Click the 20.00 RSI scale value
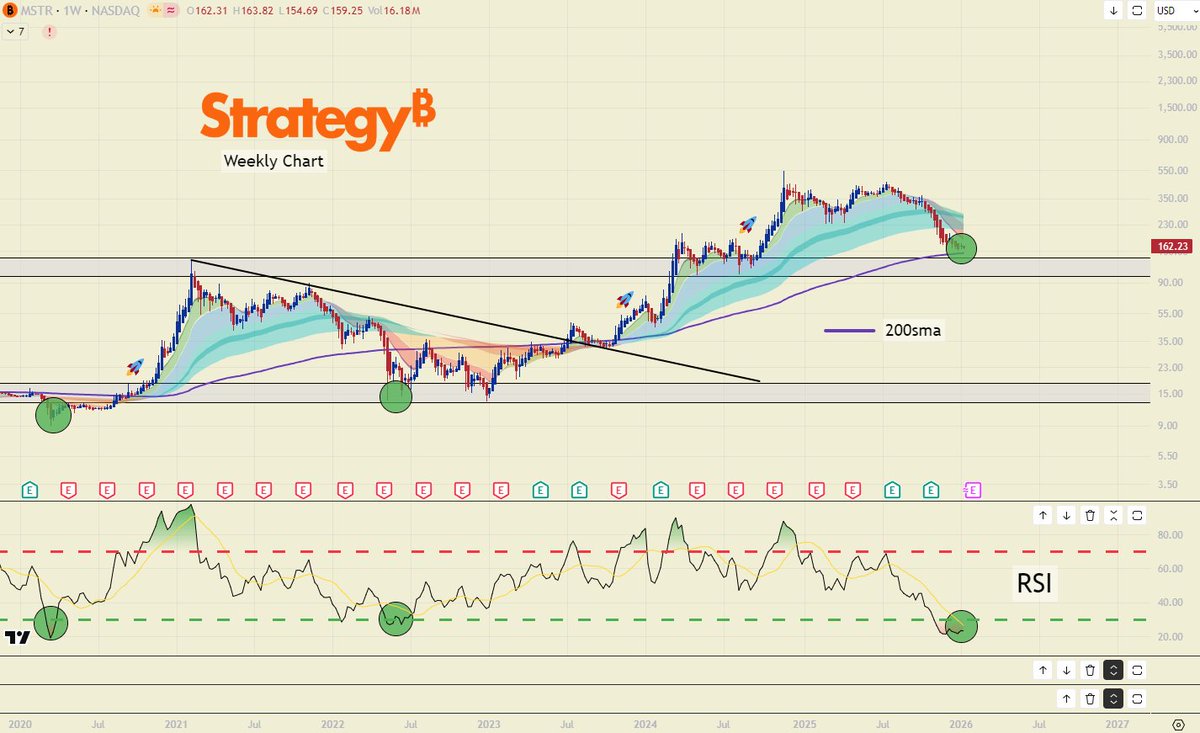This screenshot has width=1200, height=733. point(1171,637)
